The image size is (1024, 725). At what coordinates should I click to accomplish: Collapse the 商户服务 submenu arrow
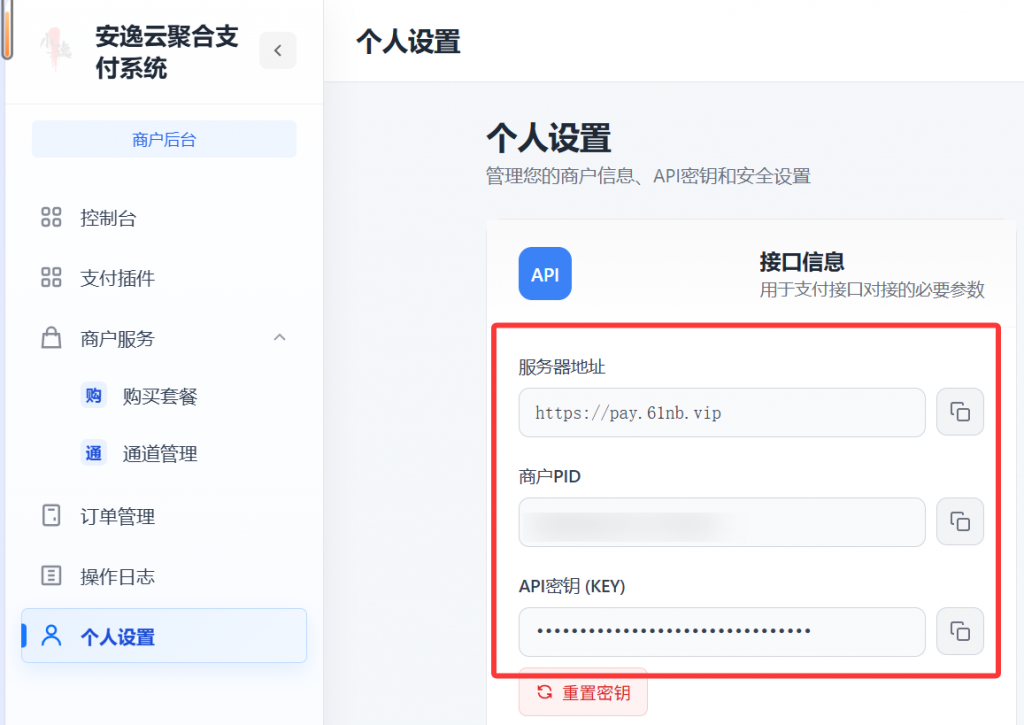coord(280,338)
